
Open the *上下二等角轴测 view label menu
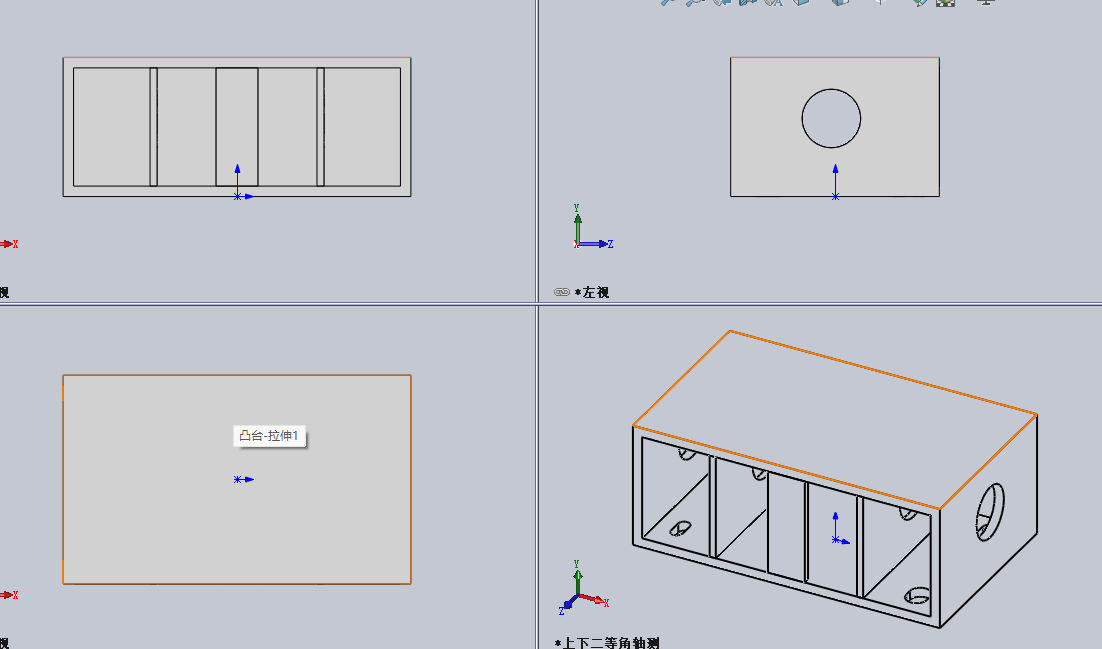tap(610, 642)
